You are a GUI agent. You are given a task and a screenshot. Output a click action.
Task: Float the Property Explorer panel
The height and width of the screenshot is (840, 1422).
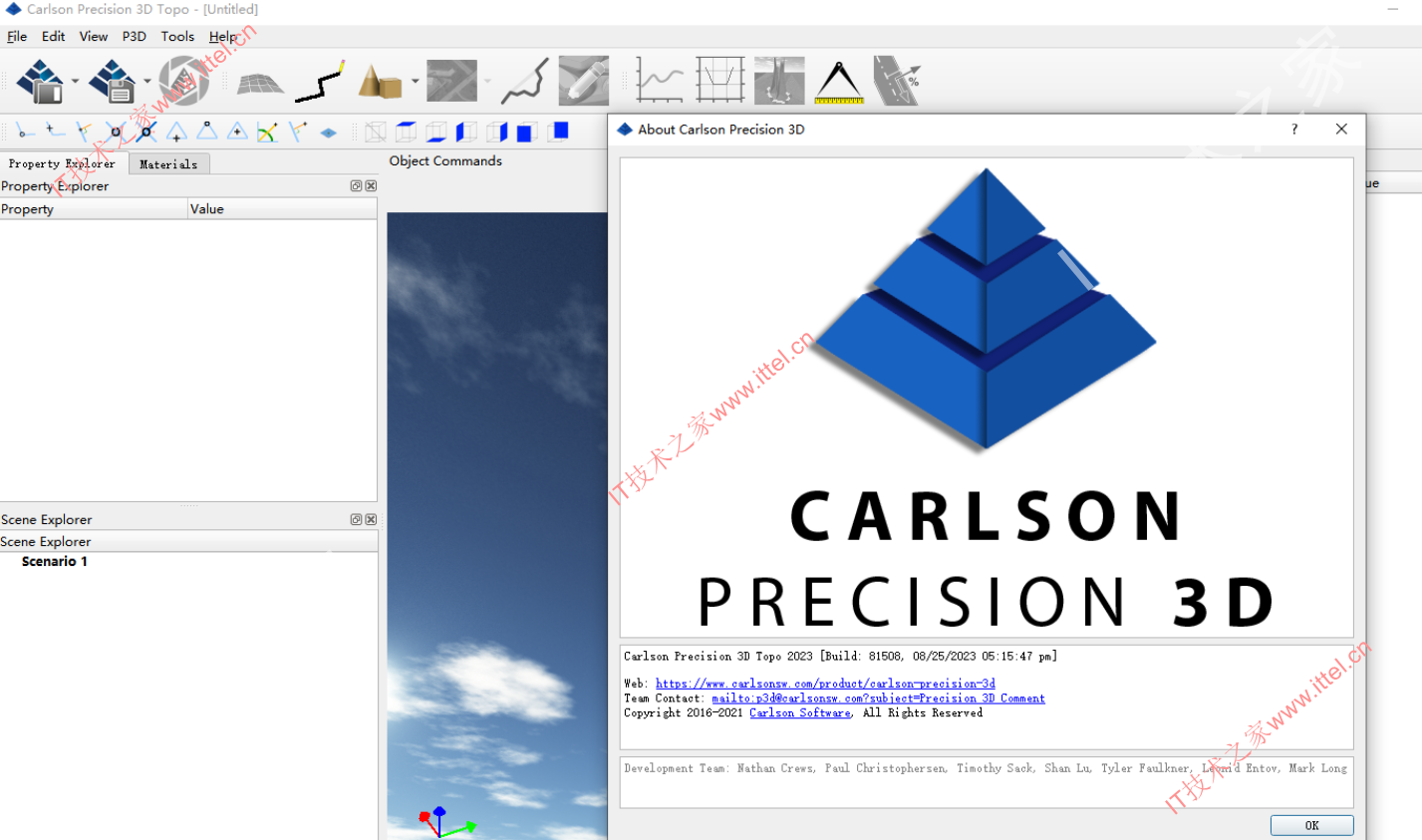pos(356,186)
